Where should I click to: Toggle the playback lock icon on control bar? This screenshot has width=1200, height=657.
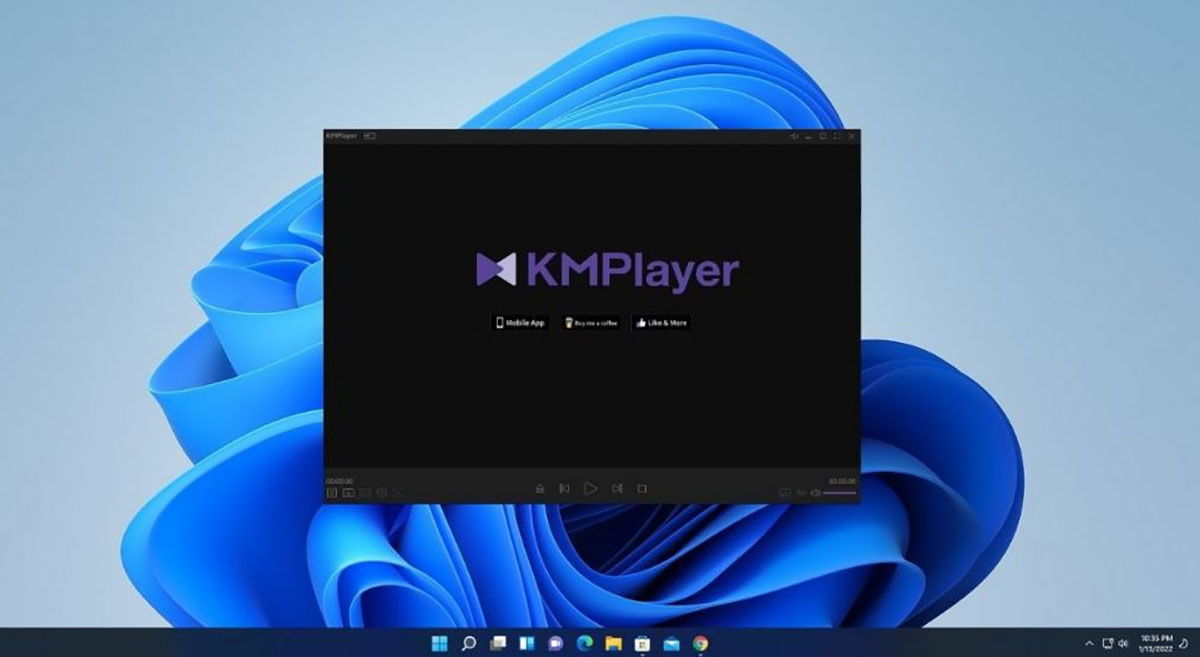tap(539, 489)
